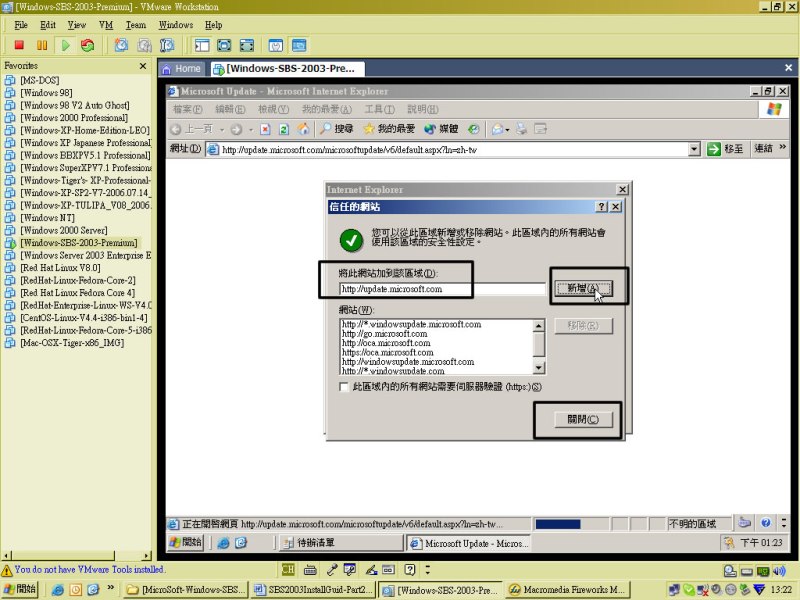Viewport: 800px width, 600px height.
Task: Click the host volume speaker tray icon
Action: click(x=779, y=571)
